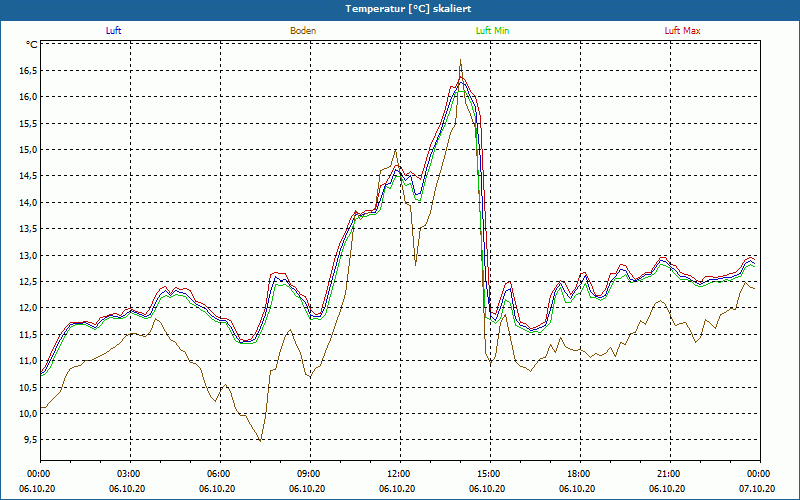Click the Boden curve peak near 14:00

coord(460,60)
